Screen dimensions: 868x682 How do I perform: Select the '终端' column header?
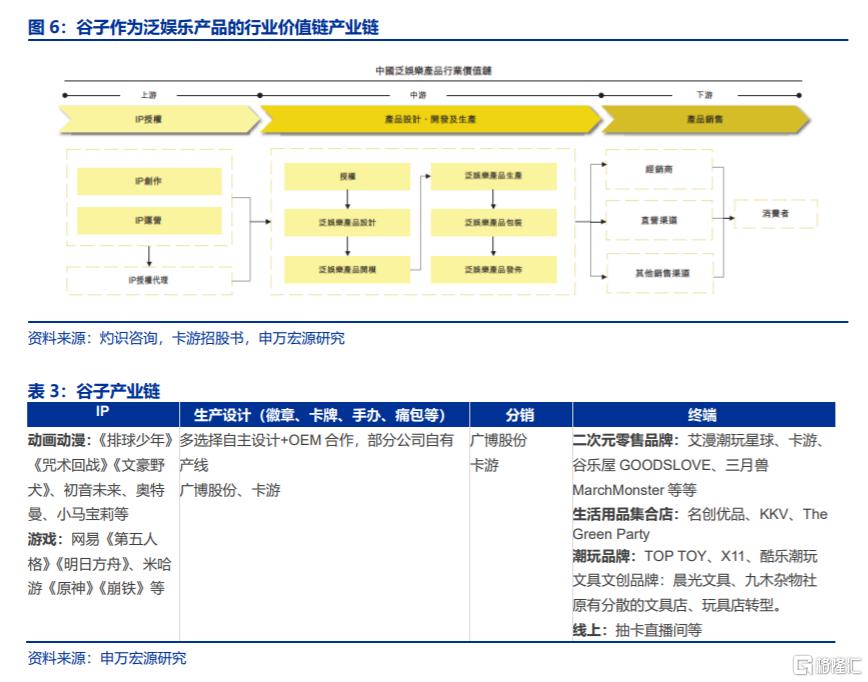(704, 415)
